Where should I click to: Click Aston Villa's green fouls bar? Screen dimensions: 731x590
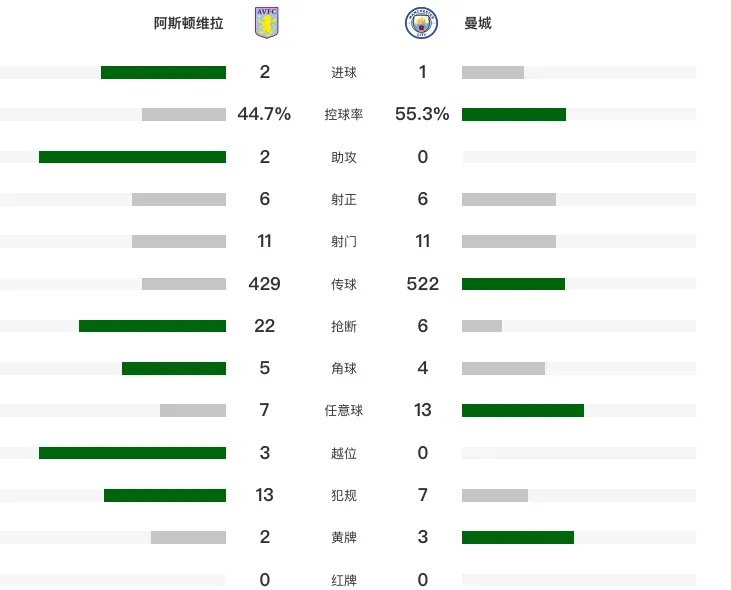click(165, 495)
